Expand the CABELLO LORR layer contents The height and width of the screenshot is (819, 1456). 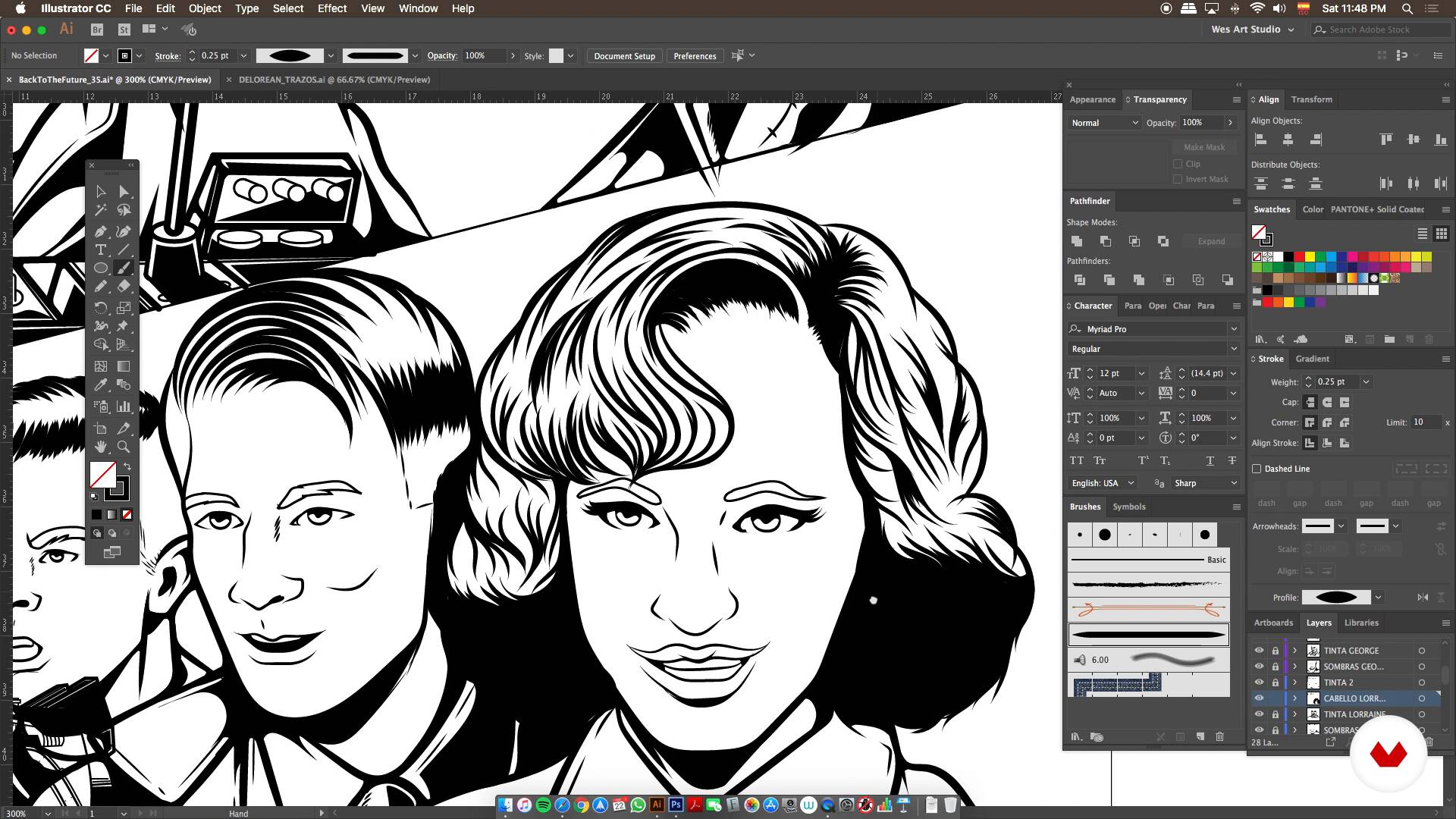pyautogui.click(x=1294, y=698)
